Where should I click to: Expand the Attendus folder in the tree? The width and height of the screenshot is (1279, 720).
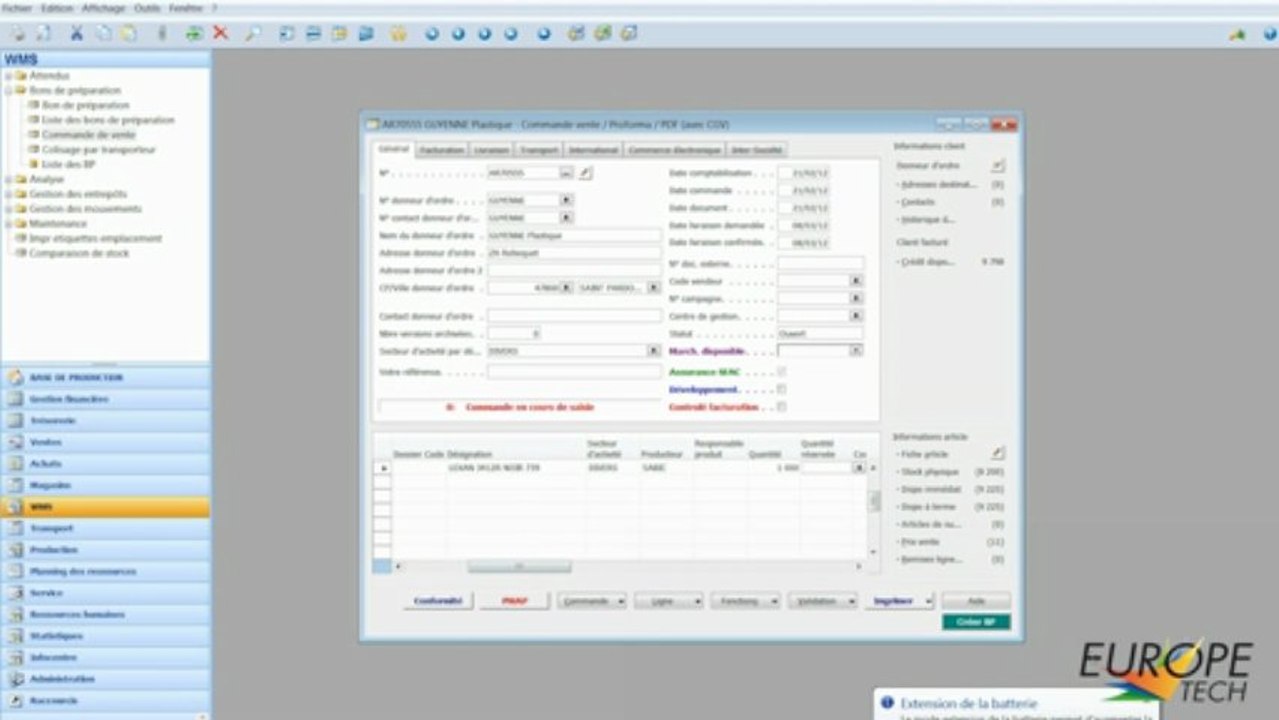click(x=8, y=76)
